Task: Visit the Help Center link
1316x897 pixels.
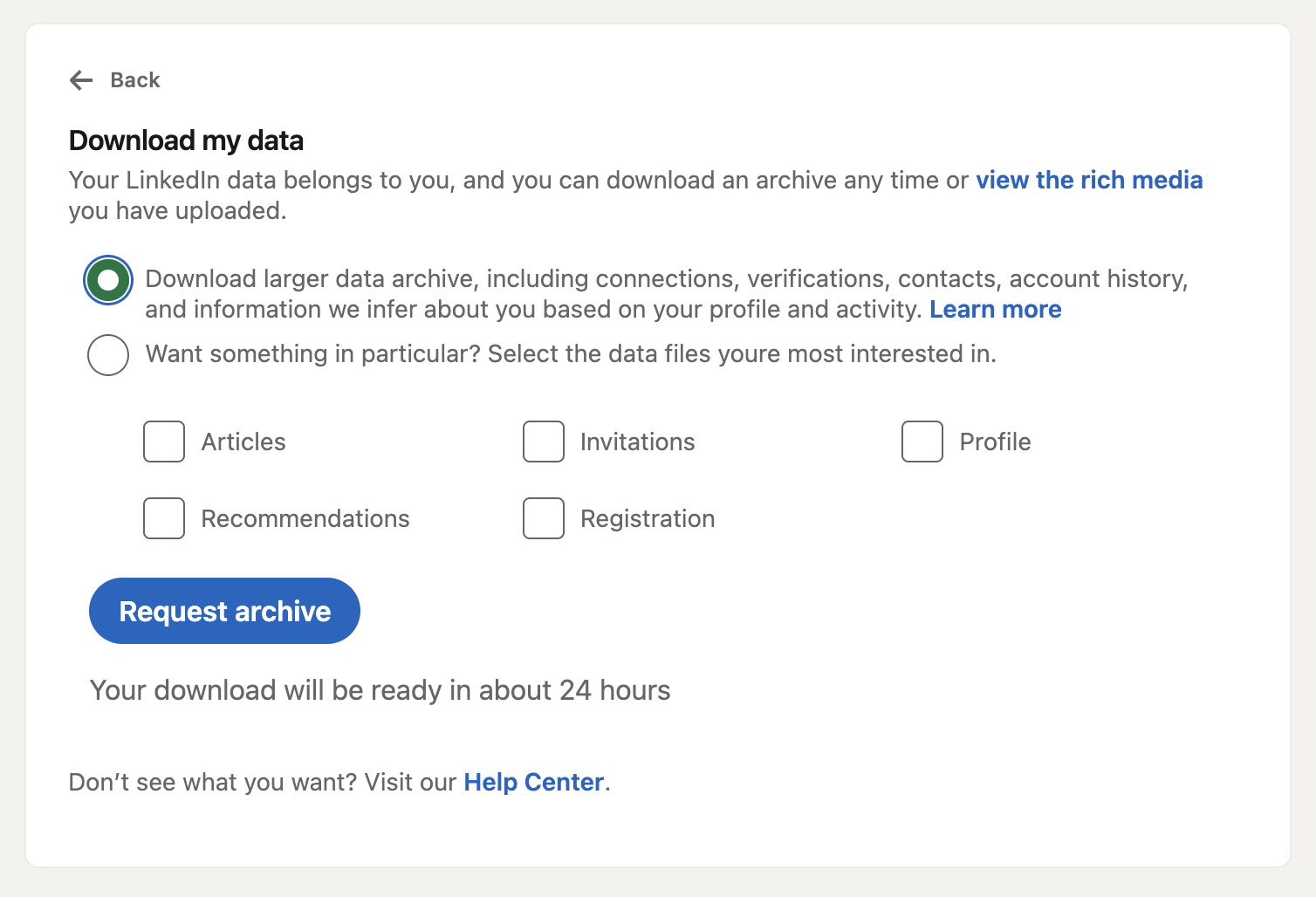Action: click(x=533, y=782)
